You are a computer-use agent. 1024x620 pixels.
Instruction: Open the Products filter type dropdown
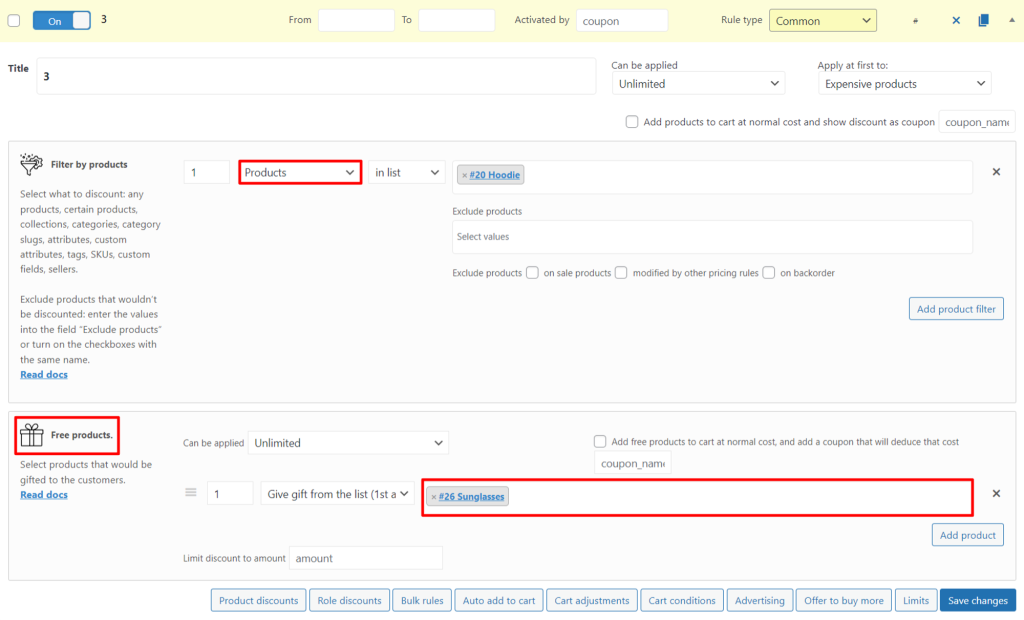[300, 172]
